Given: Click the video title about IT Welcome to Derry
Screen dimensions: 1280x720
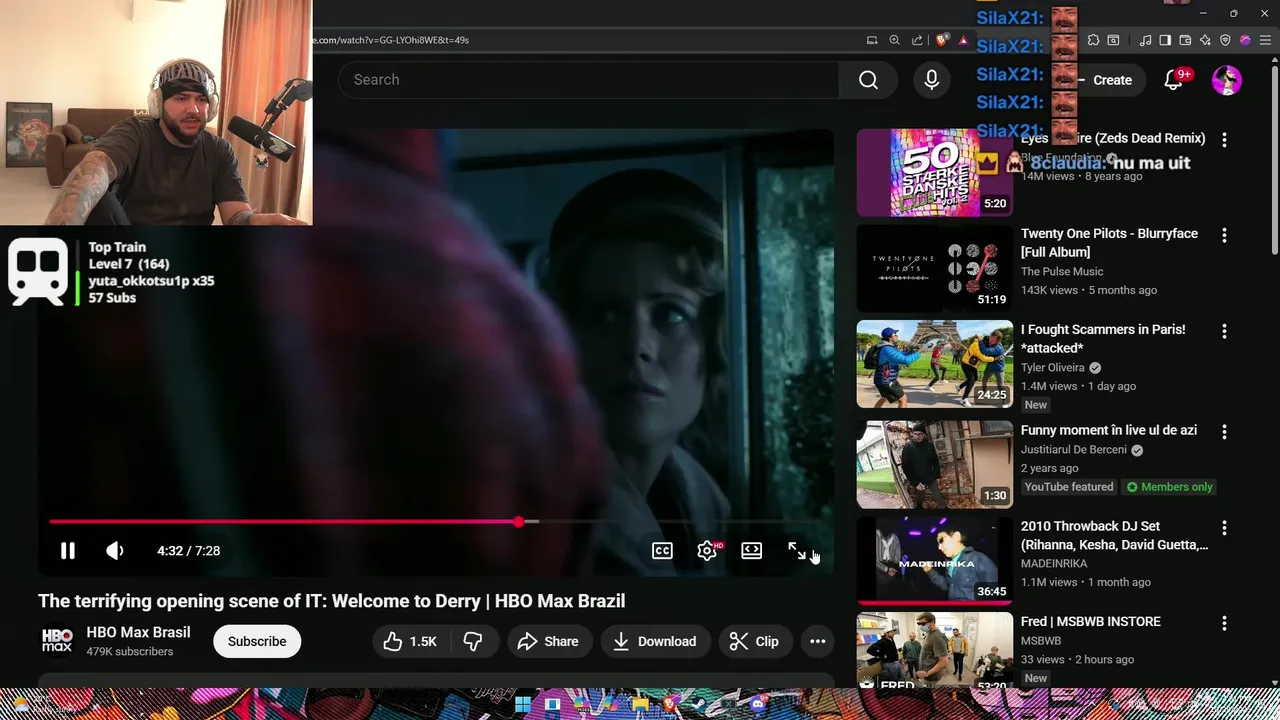Looking at the screenshot, I should coord(331,601).
